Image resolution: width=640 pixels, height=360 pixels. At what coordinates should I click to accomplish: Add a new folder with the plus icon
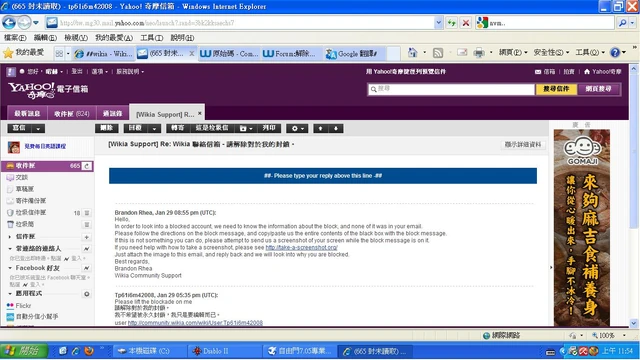pyautogui.click(x=87, y=237)
